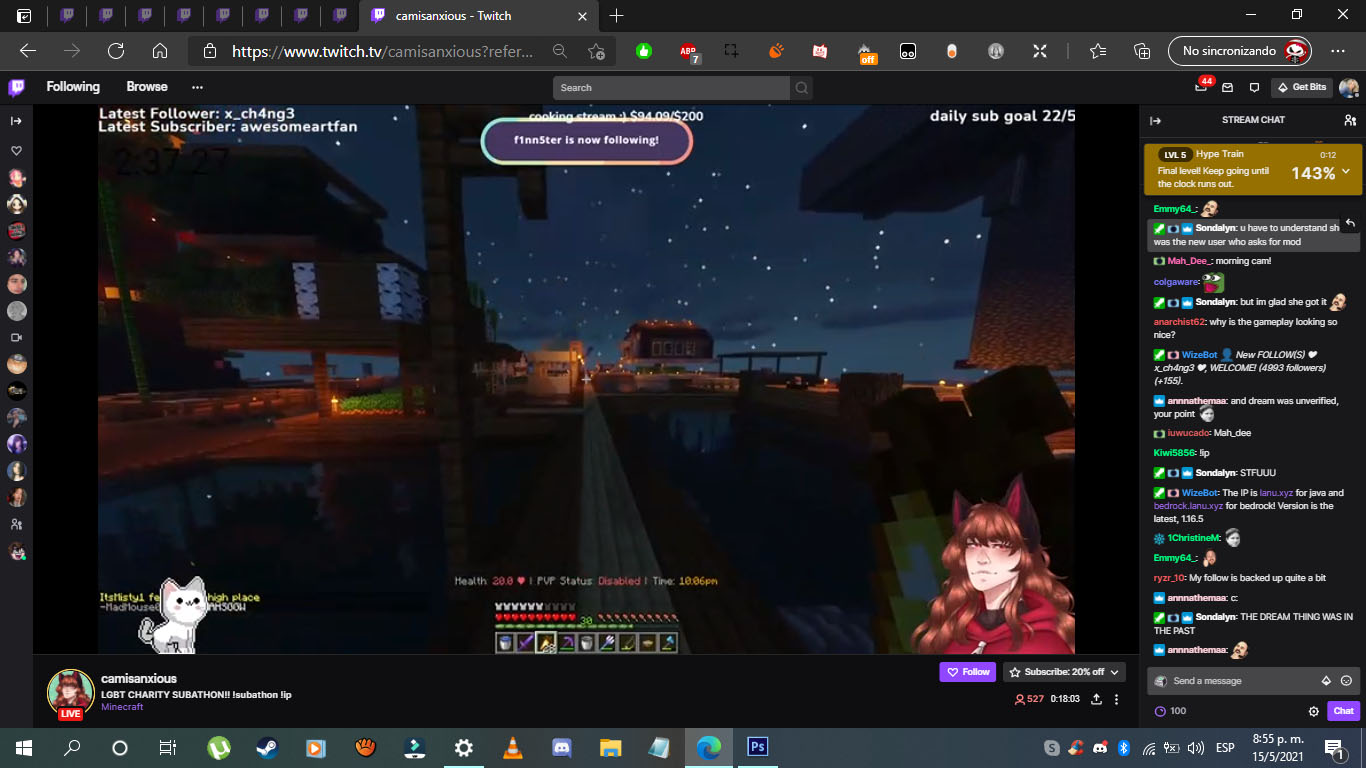Click the purple Chat send button
The height and width of the screenshot is (768, 1366).
(1343, 711)
